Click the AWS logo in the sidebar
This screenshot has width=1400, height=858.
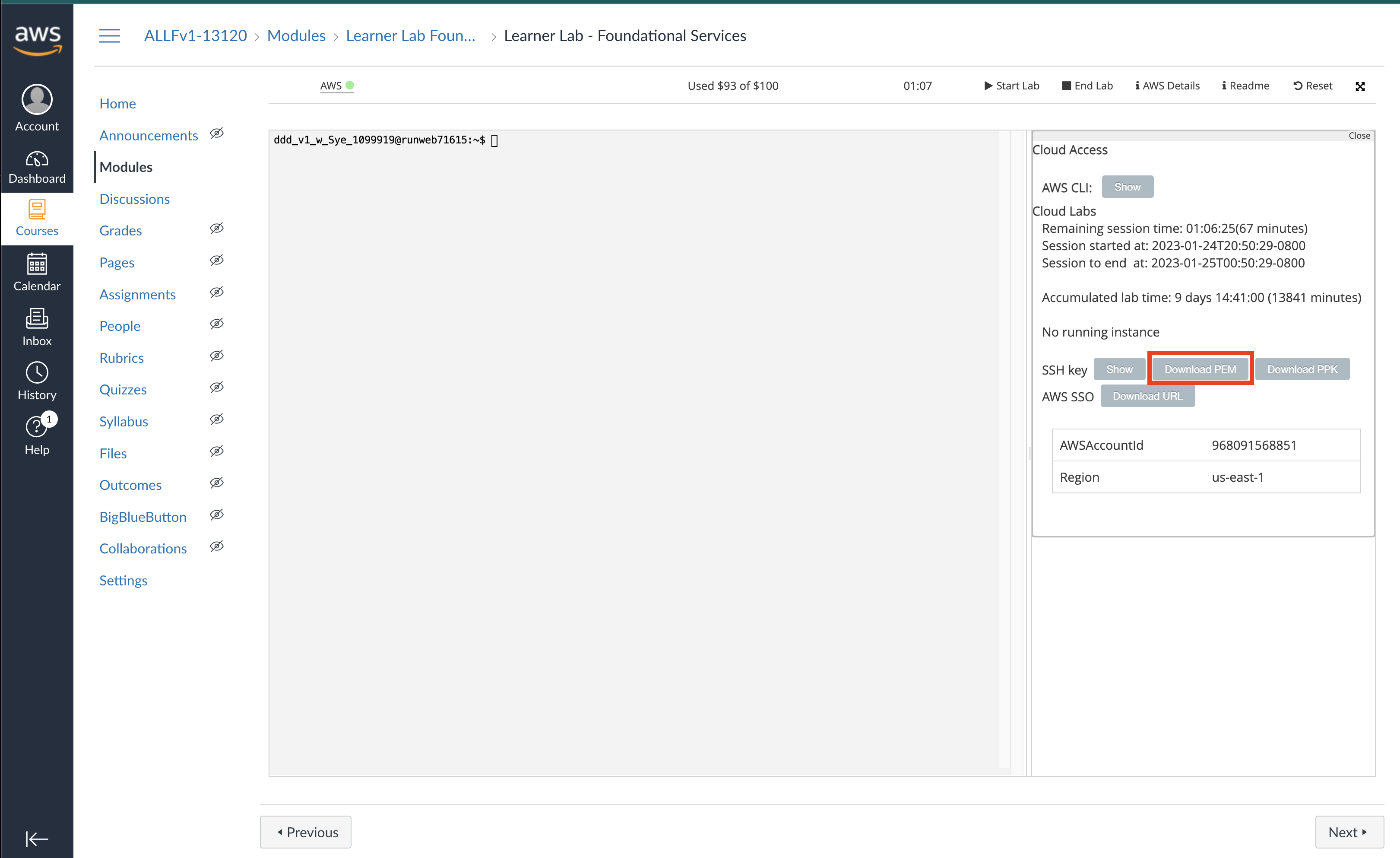(38, 40)
